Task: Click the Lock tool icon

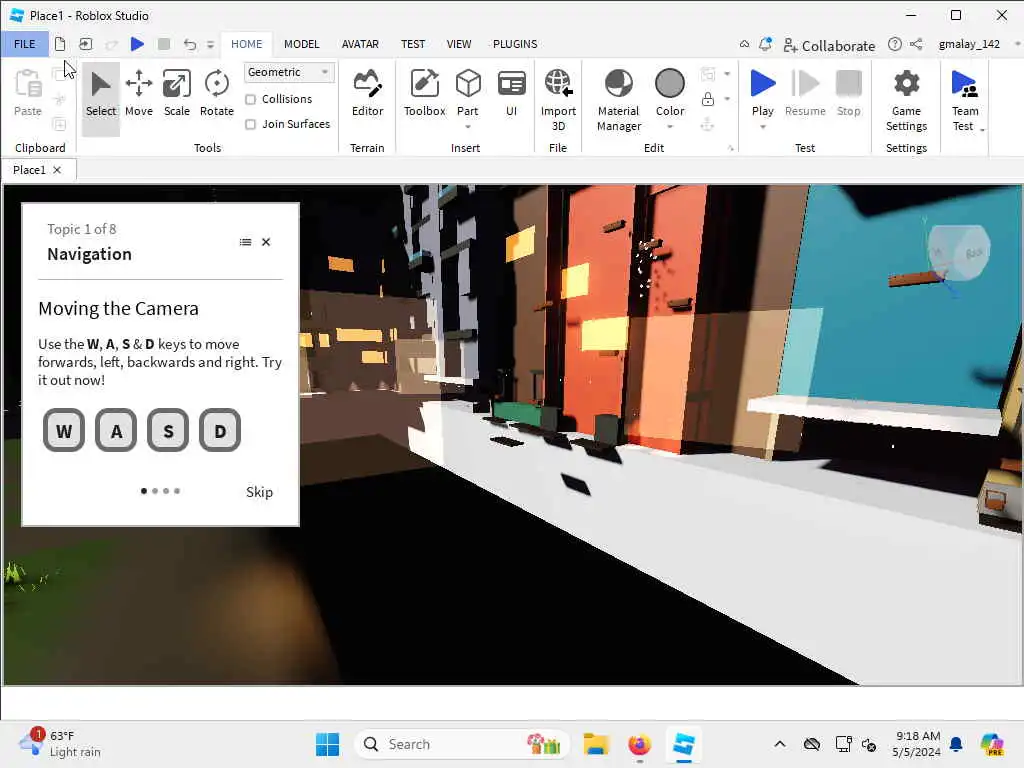Action: coord(708,99)
